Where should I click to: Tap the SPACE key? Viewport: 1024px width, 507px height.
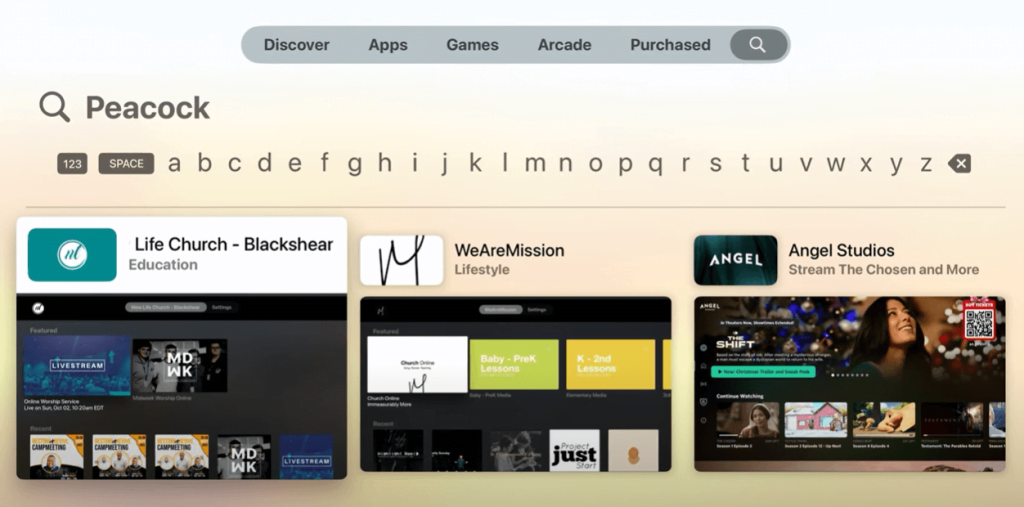(126, 163)
